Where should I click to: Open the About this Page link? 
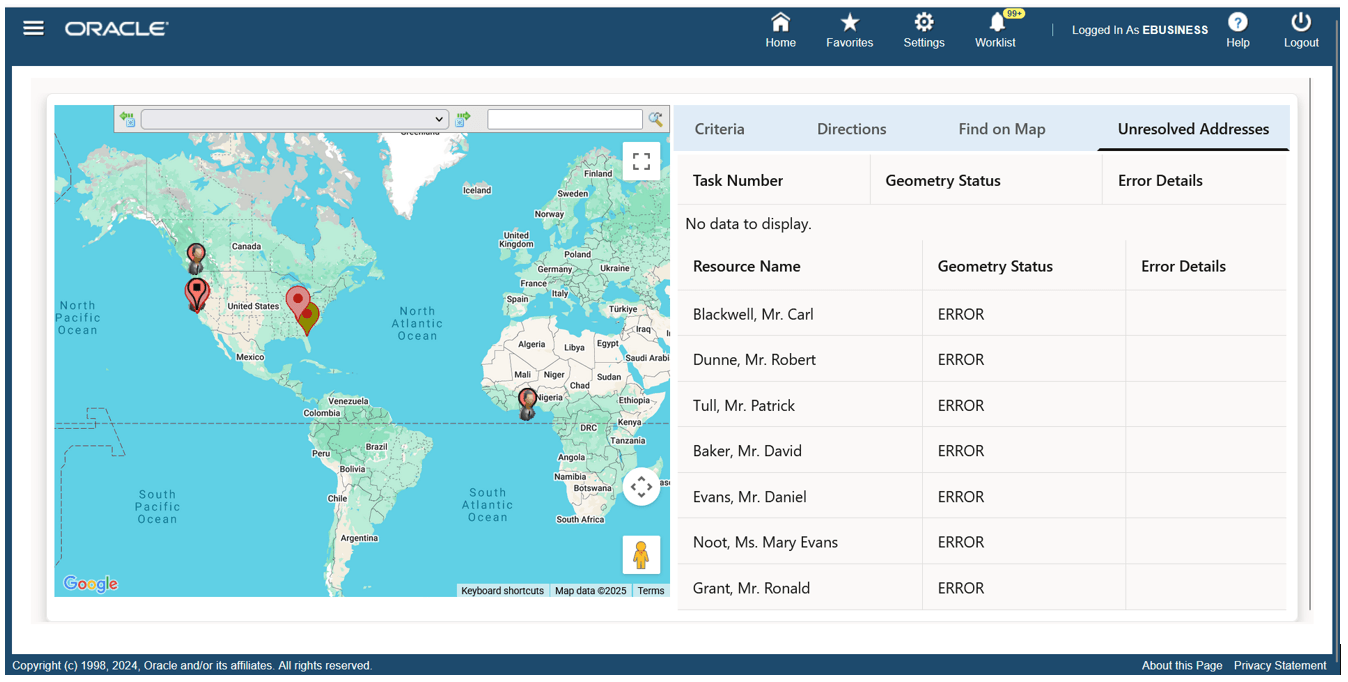coord(1182,665)
